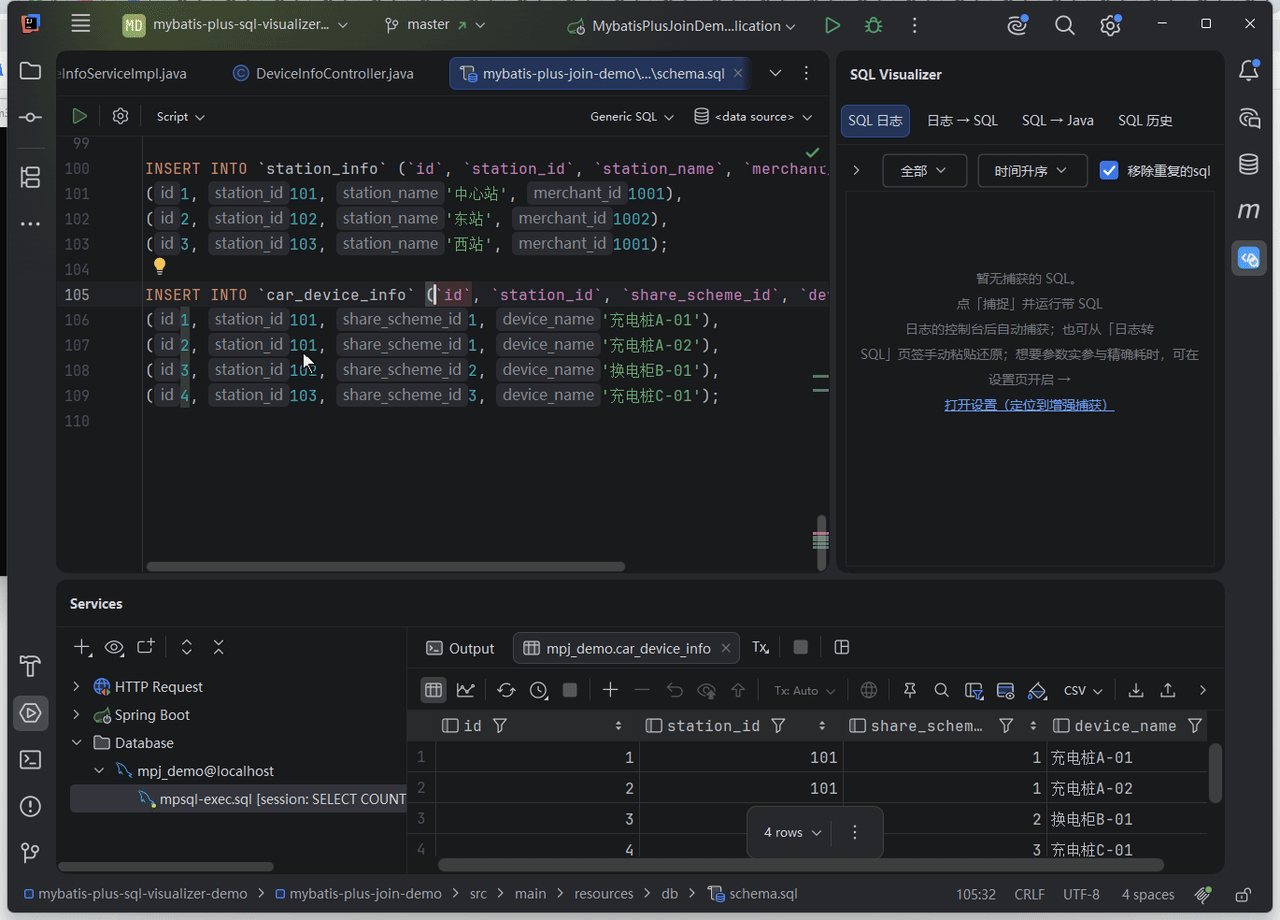Toggle read-only lock in status bar
The image size is (1280, 920).
[x=1243, y=894]
